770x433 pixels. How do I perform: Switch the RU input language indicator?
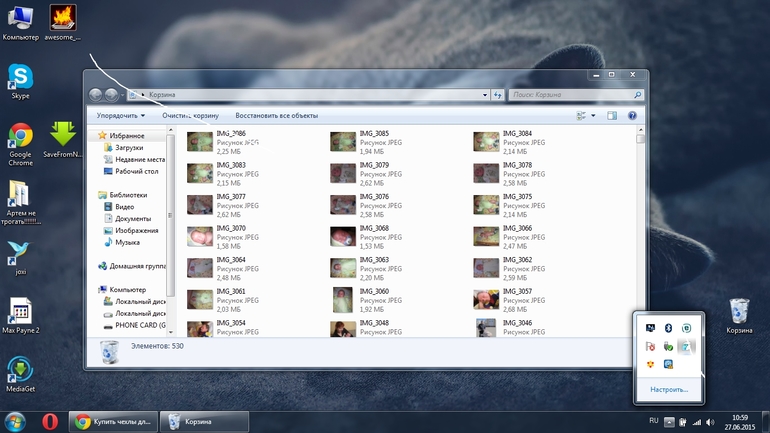pos(654,421)
